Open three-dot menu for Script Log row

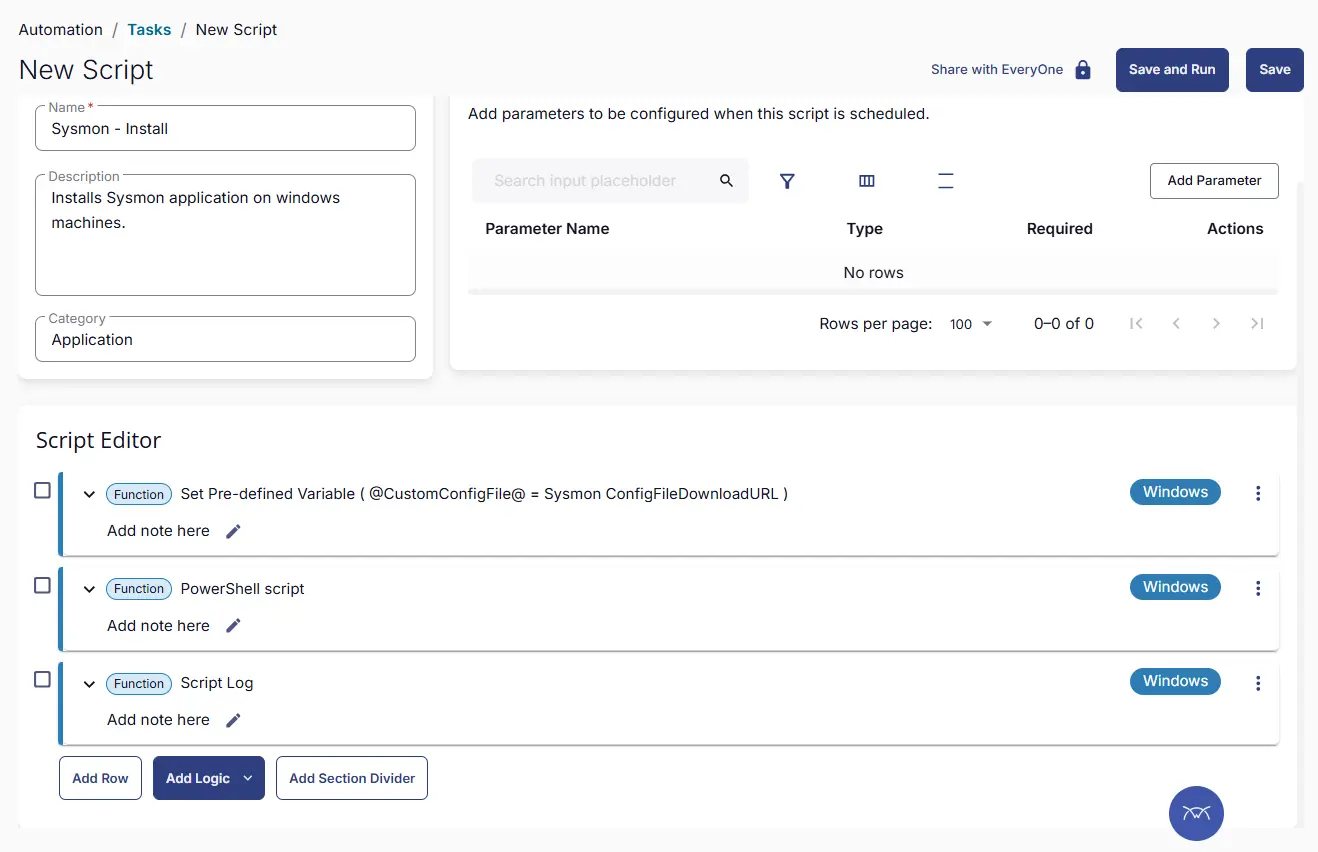[x=1258, y=683]
